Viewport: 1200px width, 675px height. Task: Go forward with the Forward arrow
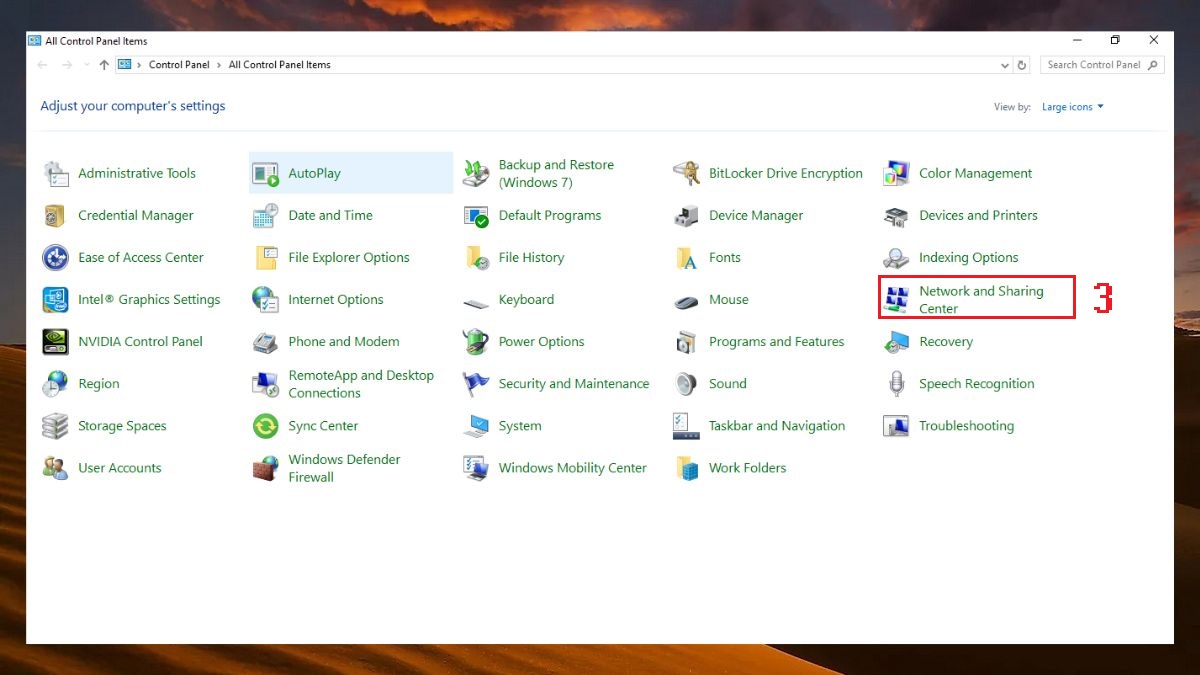pyautogui.click(x=67, y=65)
